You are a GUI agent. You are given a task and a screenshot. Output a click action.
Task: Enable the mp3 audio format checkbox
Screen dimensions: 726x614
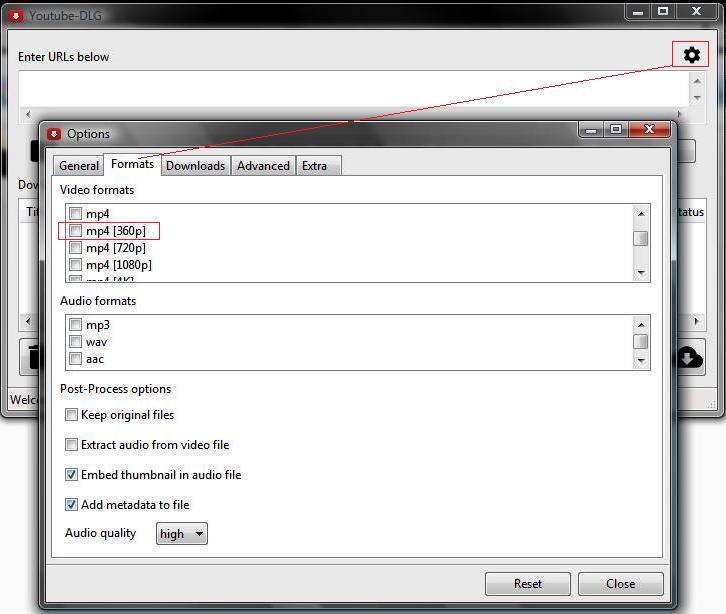click(x=76, y=325)
